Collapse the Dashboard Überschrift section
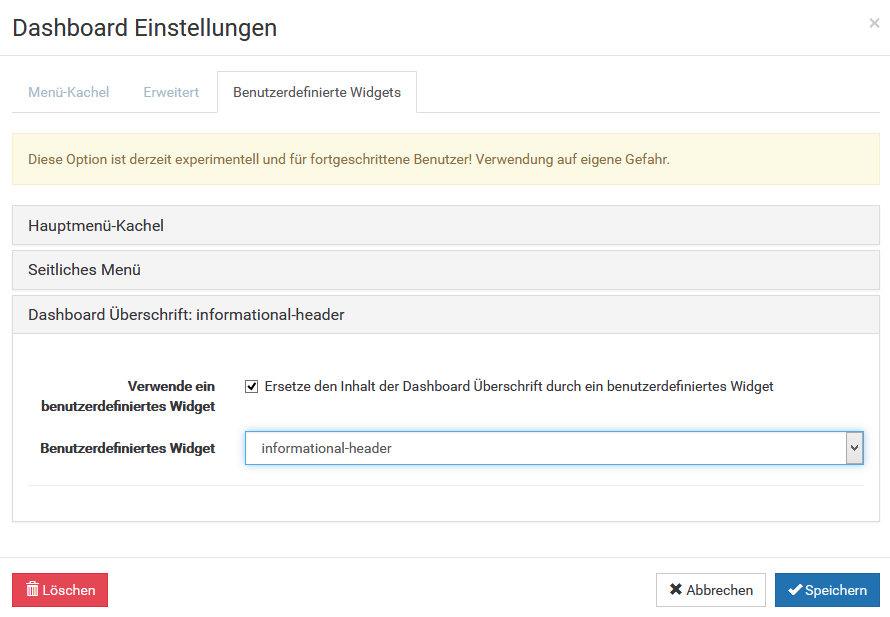This screenshot has height=617, width=890. [x=186, y=314]
